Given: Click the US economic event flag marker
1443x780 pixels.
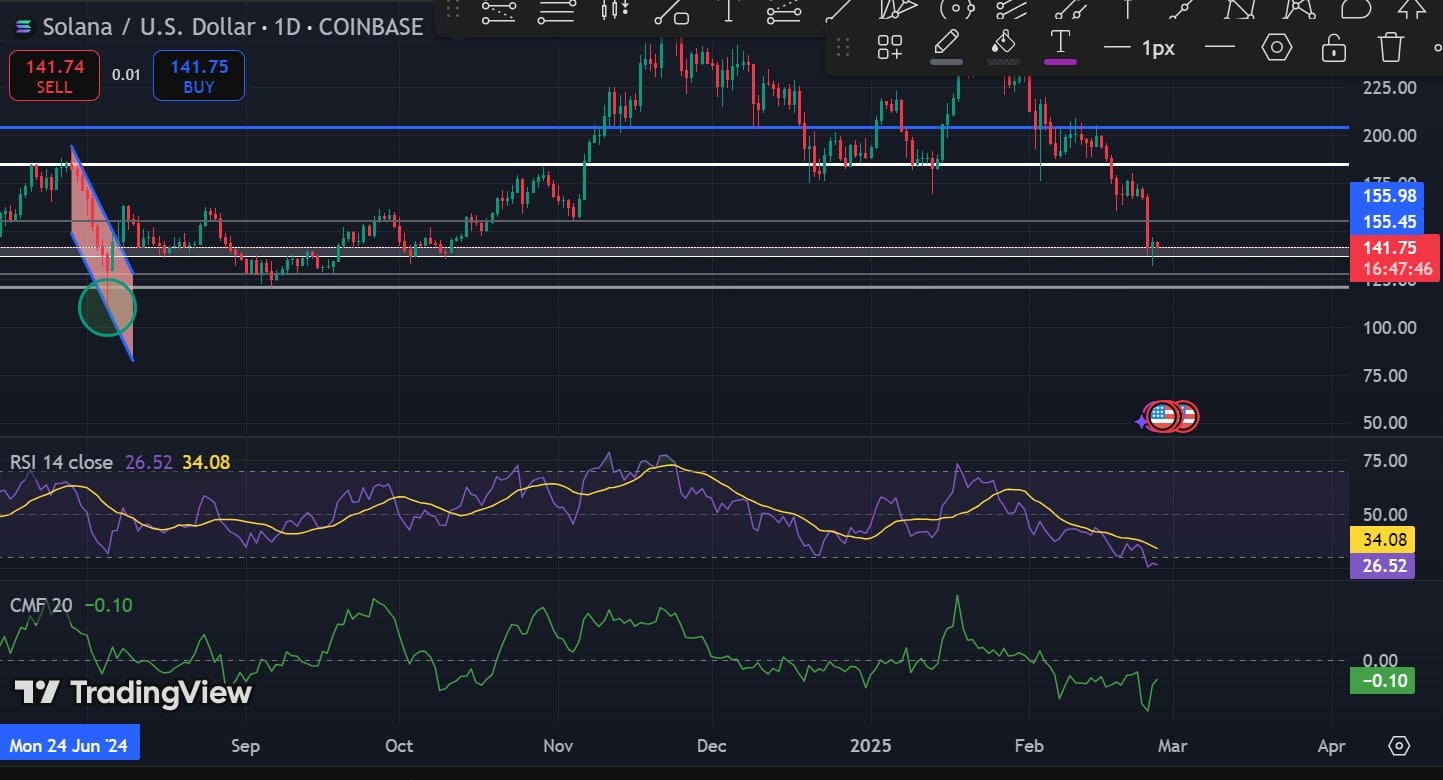Looking at the screenshot, I should [1163, 416].
